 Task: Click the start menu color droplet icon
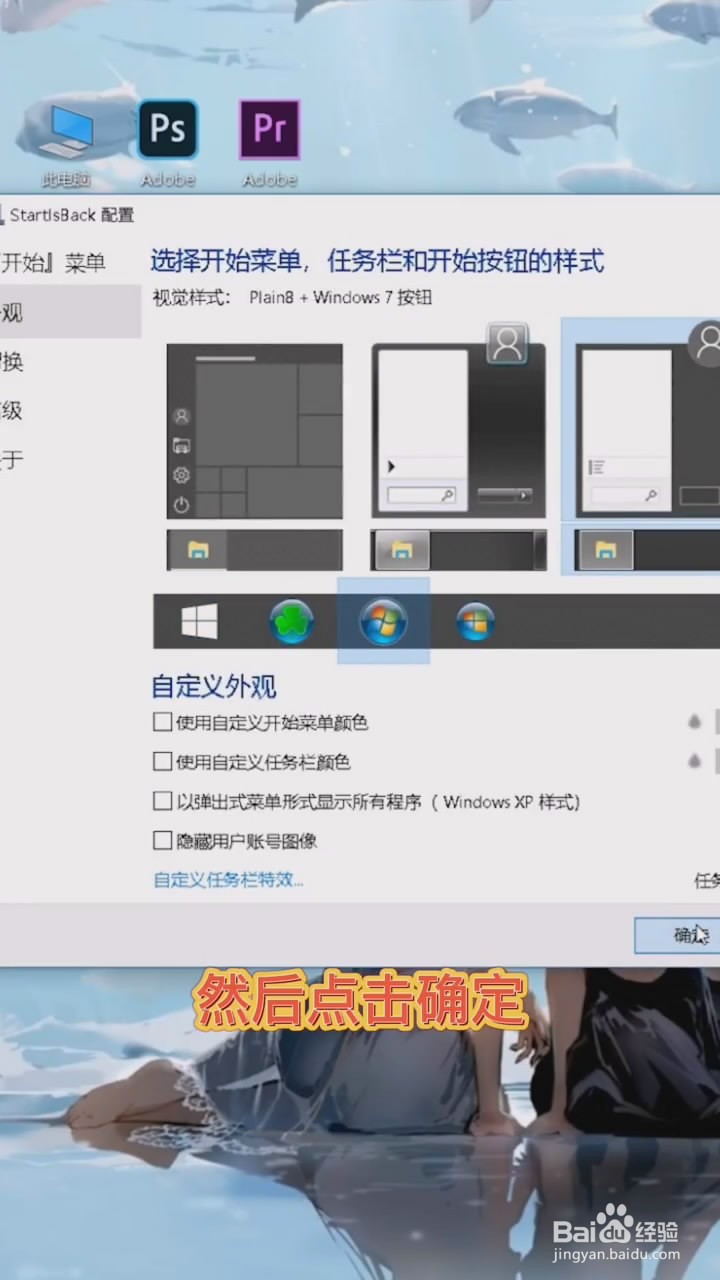tap(694, 722)
